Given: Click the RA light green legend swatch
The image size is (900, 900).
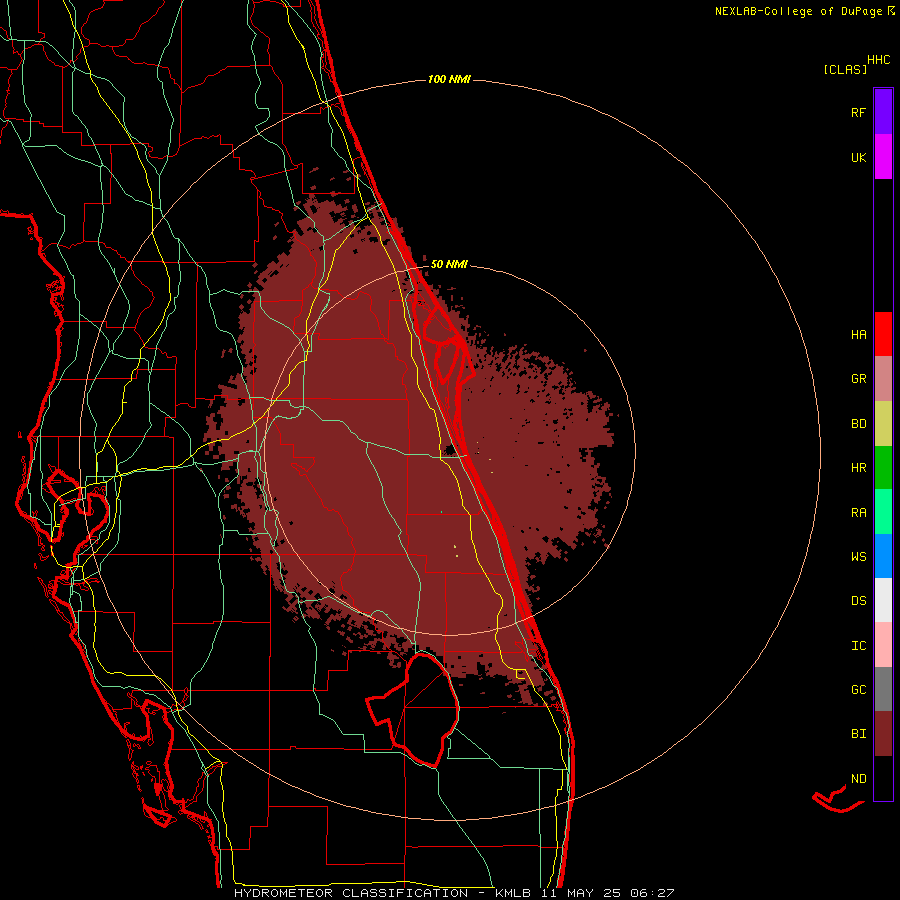Looking at the screenshot, I should coord(883,512).
